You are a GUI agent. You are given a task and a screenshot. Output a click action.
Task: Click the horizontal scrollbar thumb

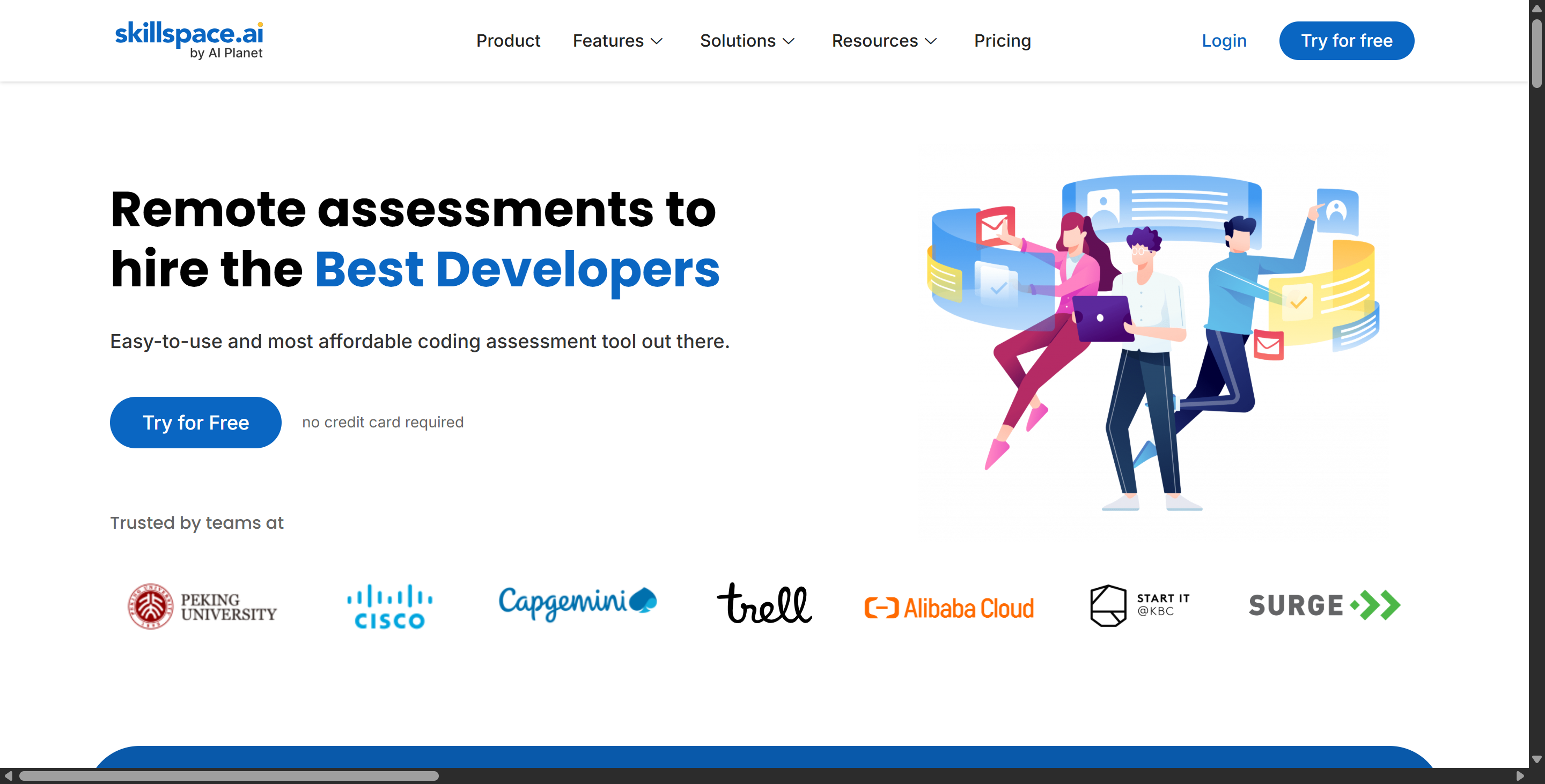229,776
